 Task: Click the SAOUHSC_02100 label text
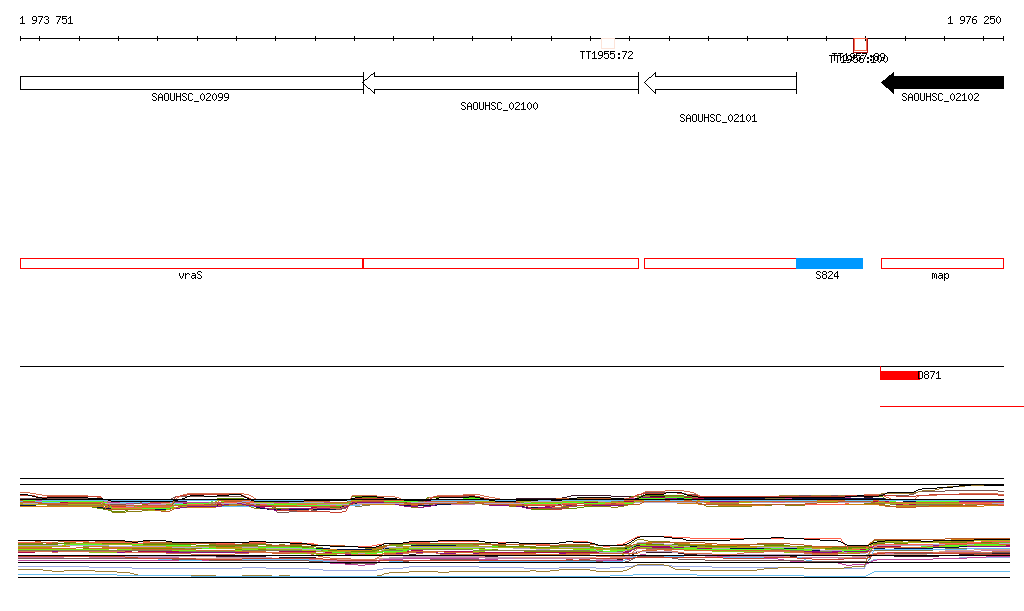(x=499, y=106)
